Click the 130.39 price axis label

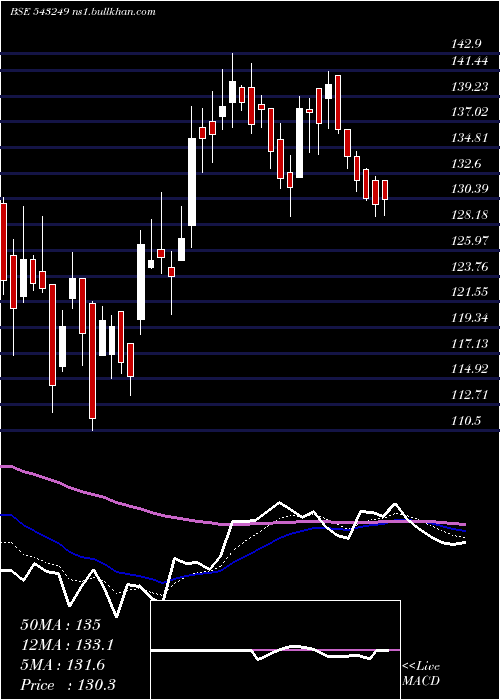click(470, 189)
